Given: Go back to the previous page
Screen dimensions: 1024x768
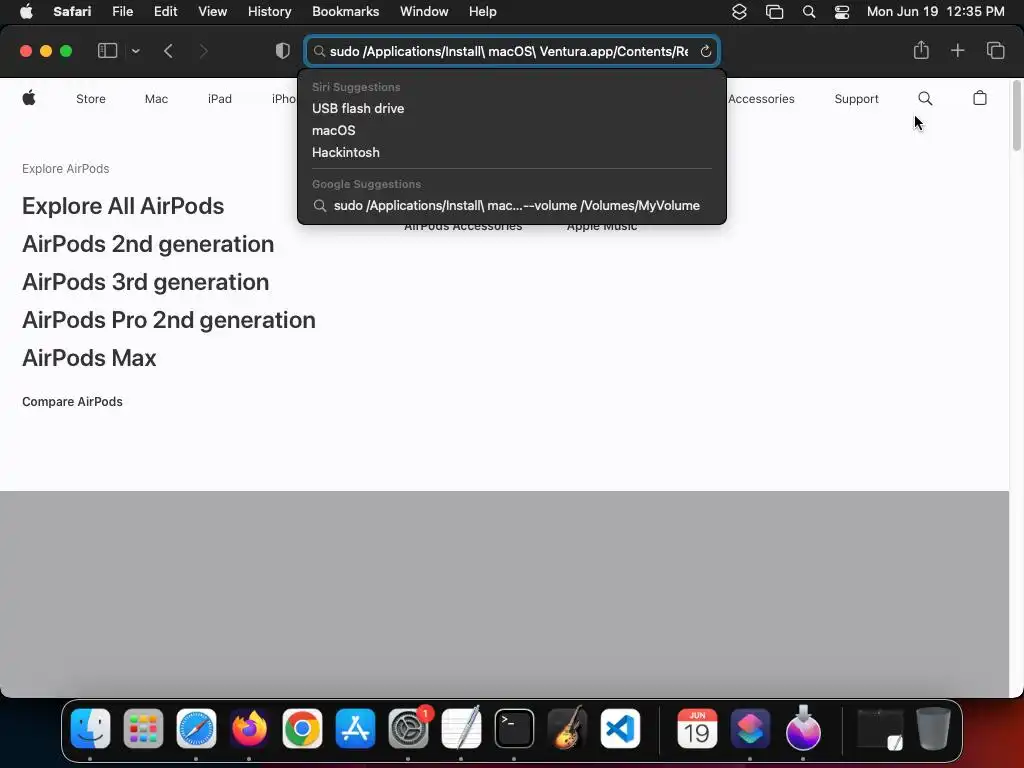Looking at the screenshot, I should 168,51.
